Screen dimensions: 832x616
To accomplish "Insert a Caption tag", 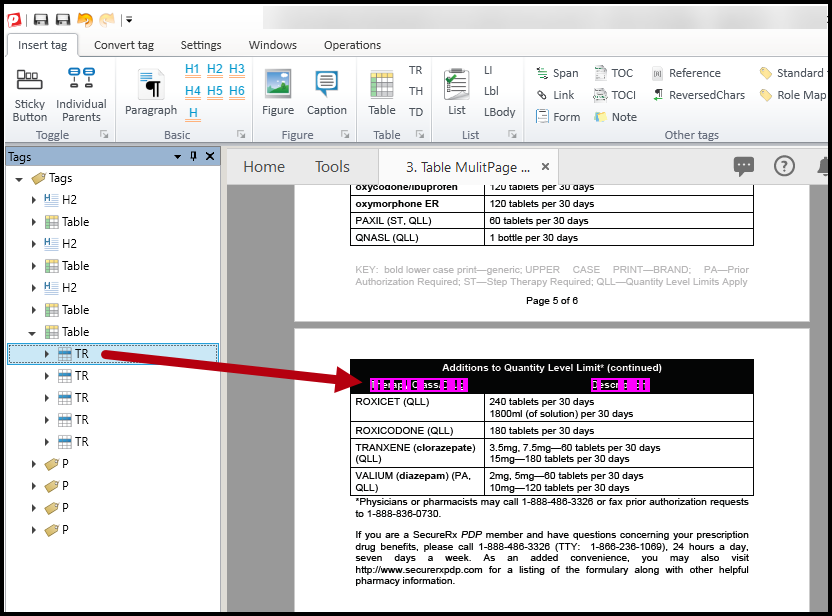I will (x=327, y=92).
